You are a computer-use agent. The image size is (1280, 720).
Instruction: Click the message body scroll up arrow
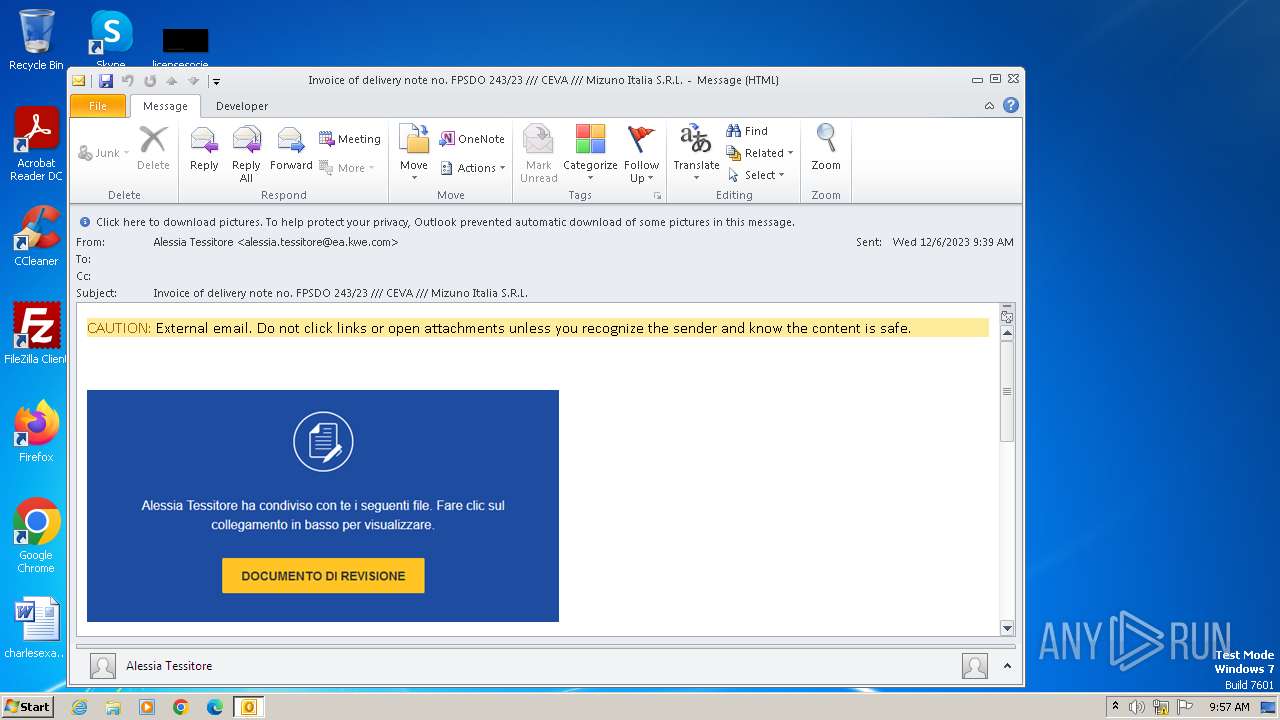1007,333
